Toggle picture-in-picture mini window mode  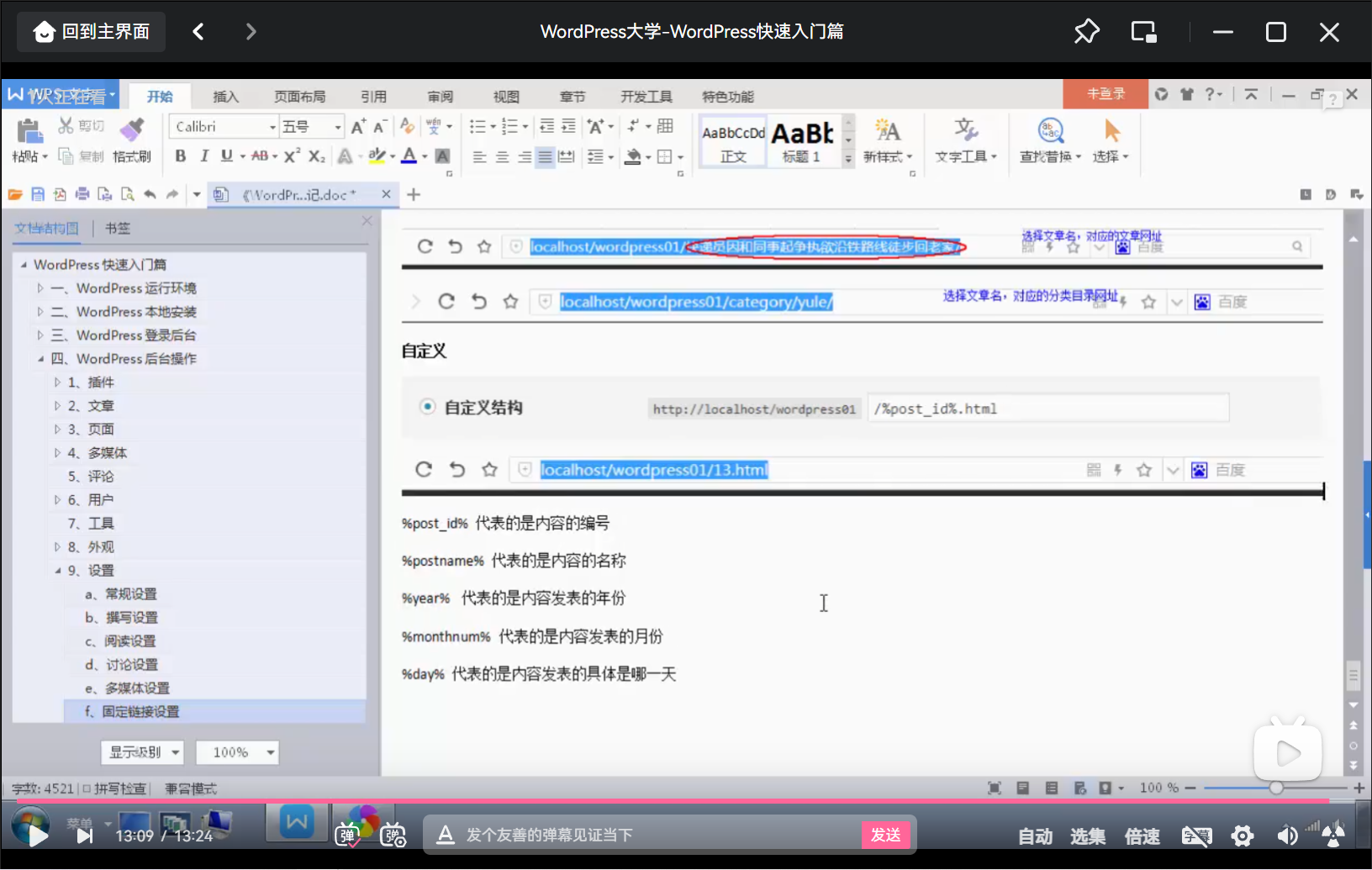(1143, 32)
